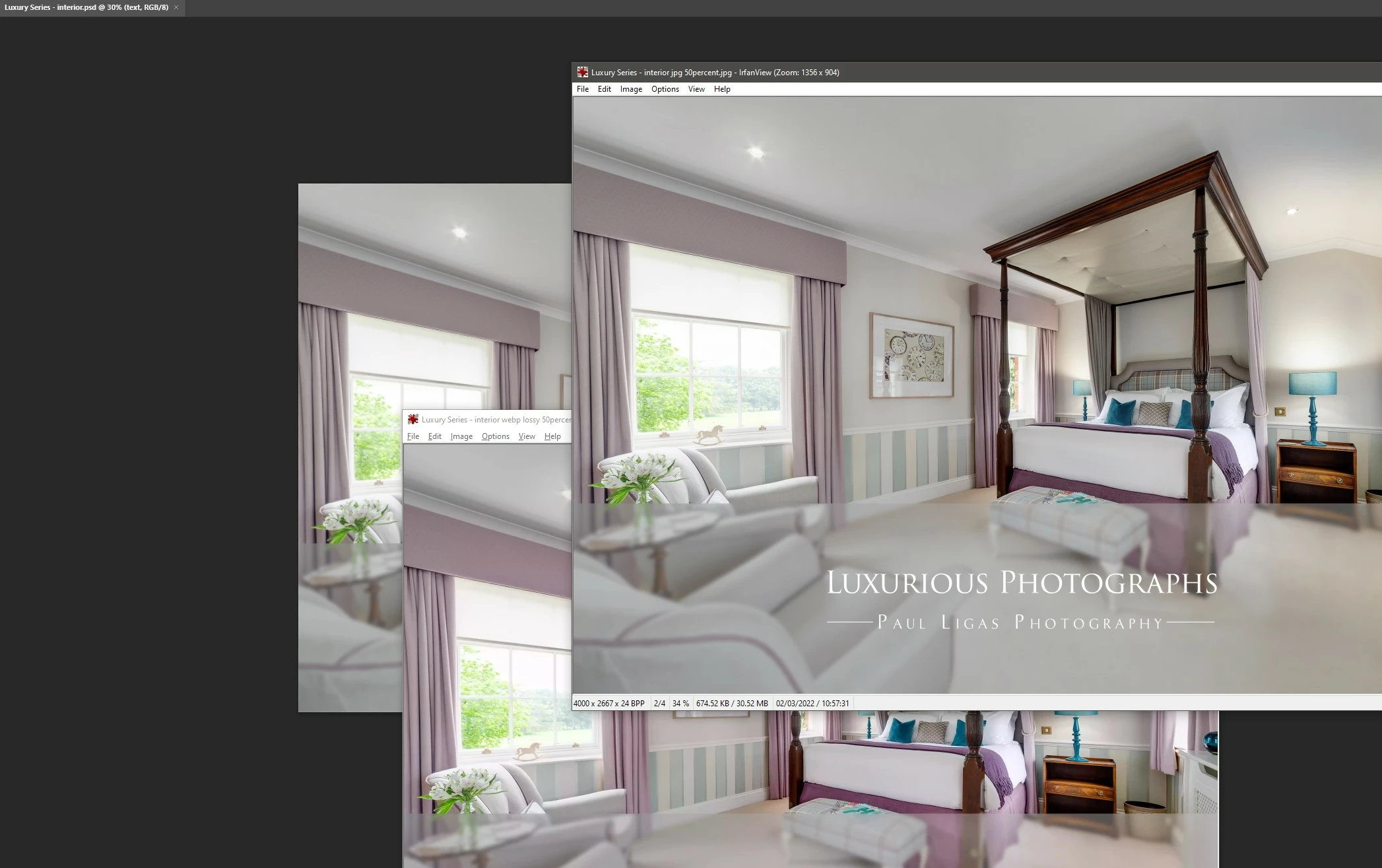Close the Luxury Series interior.psd document tab
This screenshot has height=868, width=1382.
coord(176,7)
